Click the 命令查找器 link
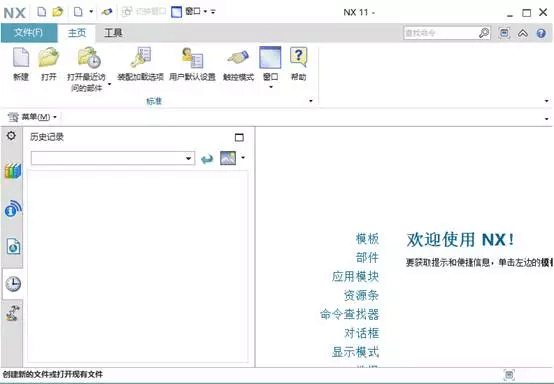 pyautogui.click(x=349, y=314)
